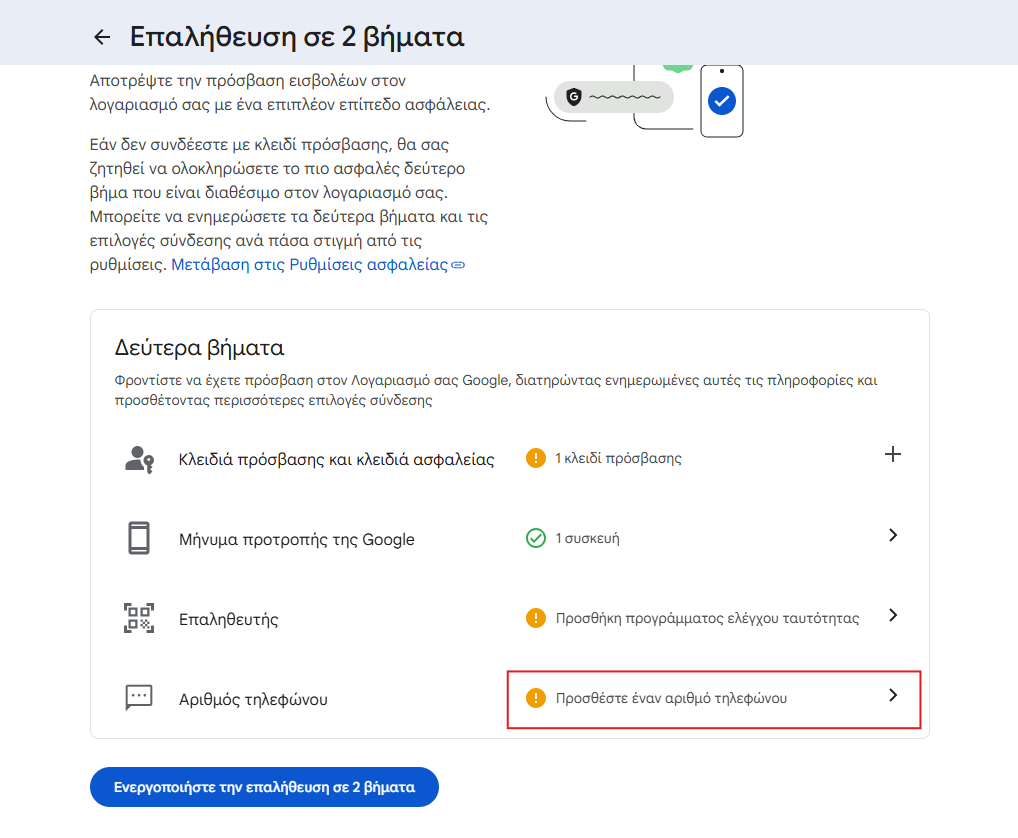Click the Προσθέστε έναν αριθμό τηλεφώνου text
This screenshot has width=1018, height=838.
(x=671, y=698)
